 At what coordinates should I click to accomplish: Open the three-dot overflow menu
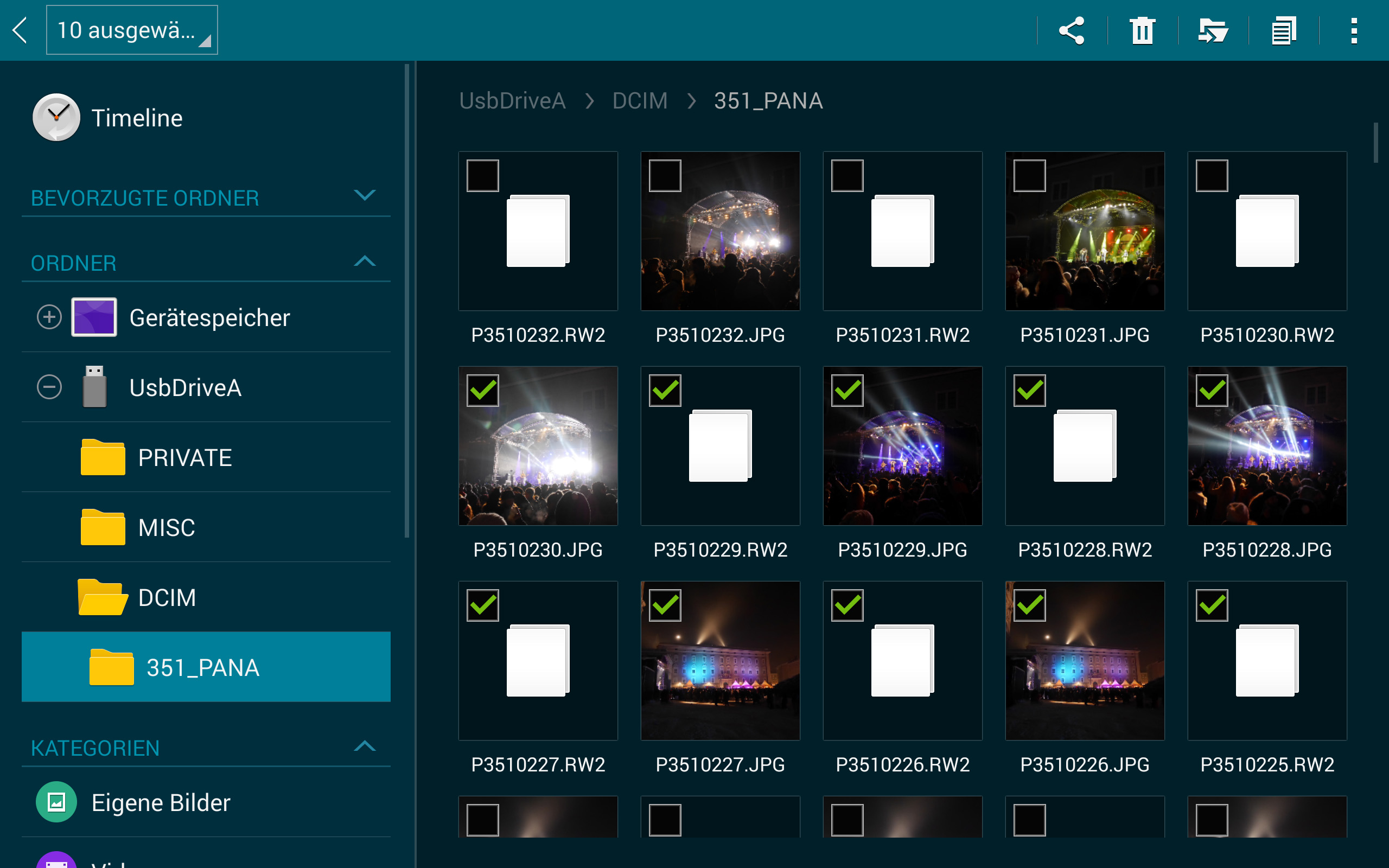click(x=1353, y=30)
